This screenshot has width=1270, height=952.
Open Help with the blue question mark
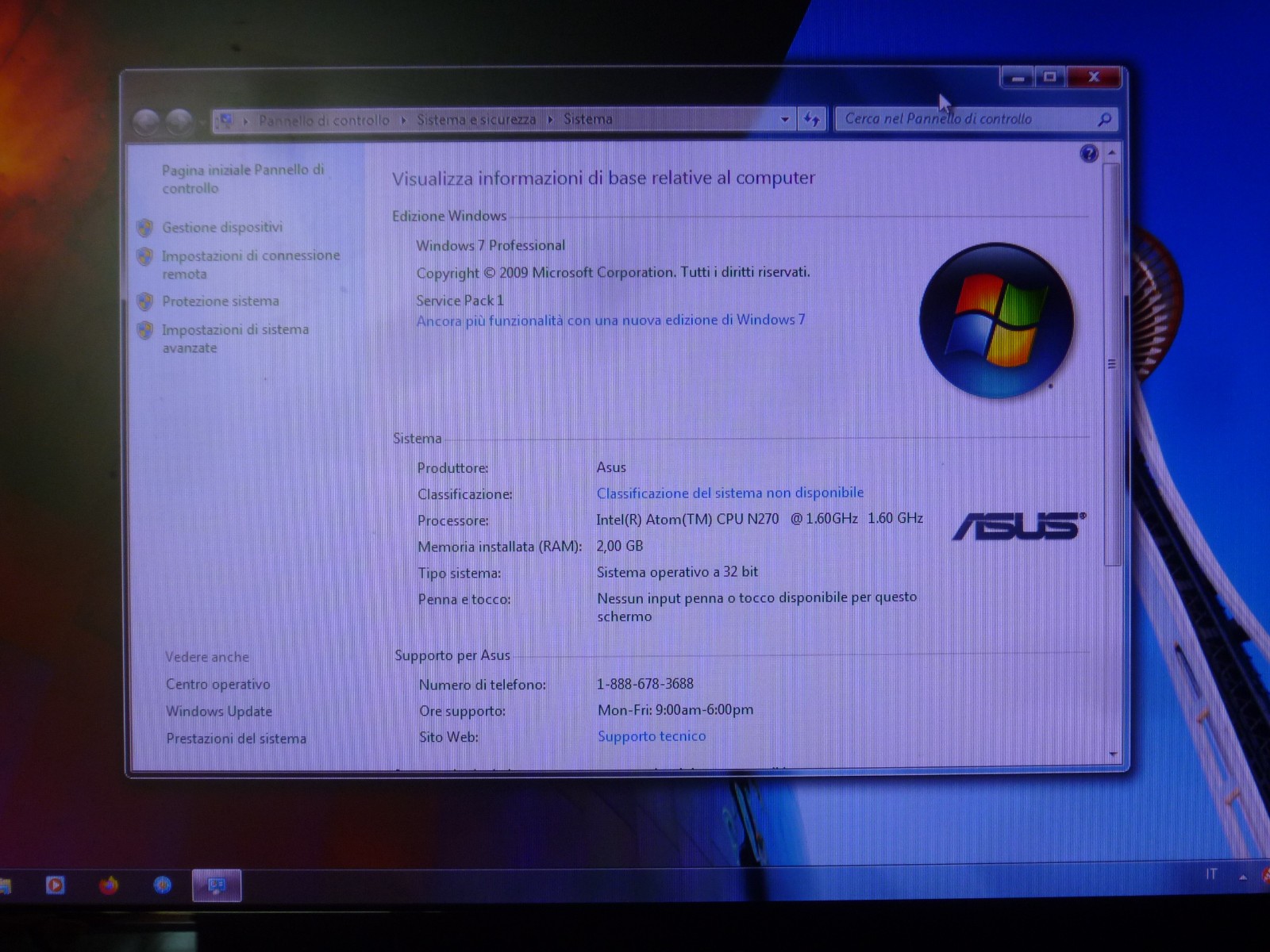[1089, 153]
